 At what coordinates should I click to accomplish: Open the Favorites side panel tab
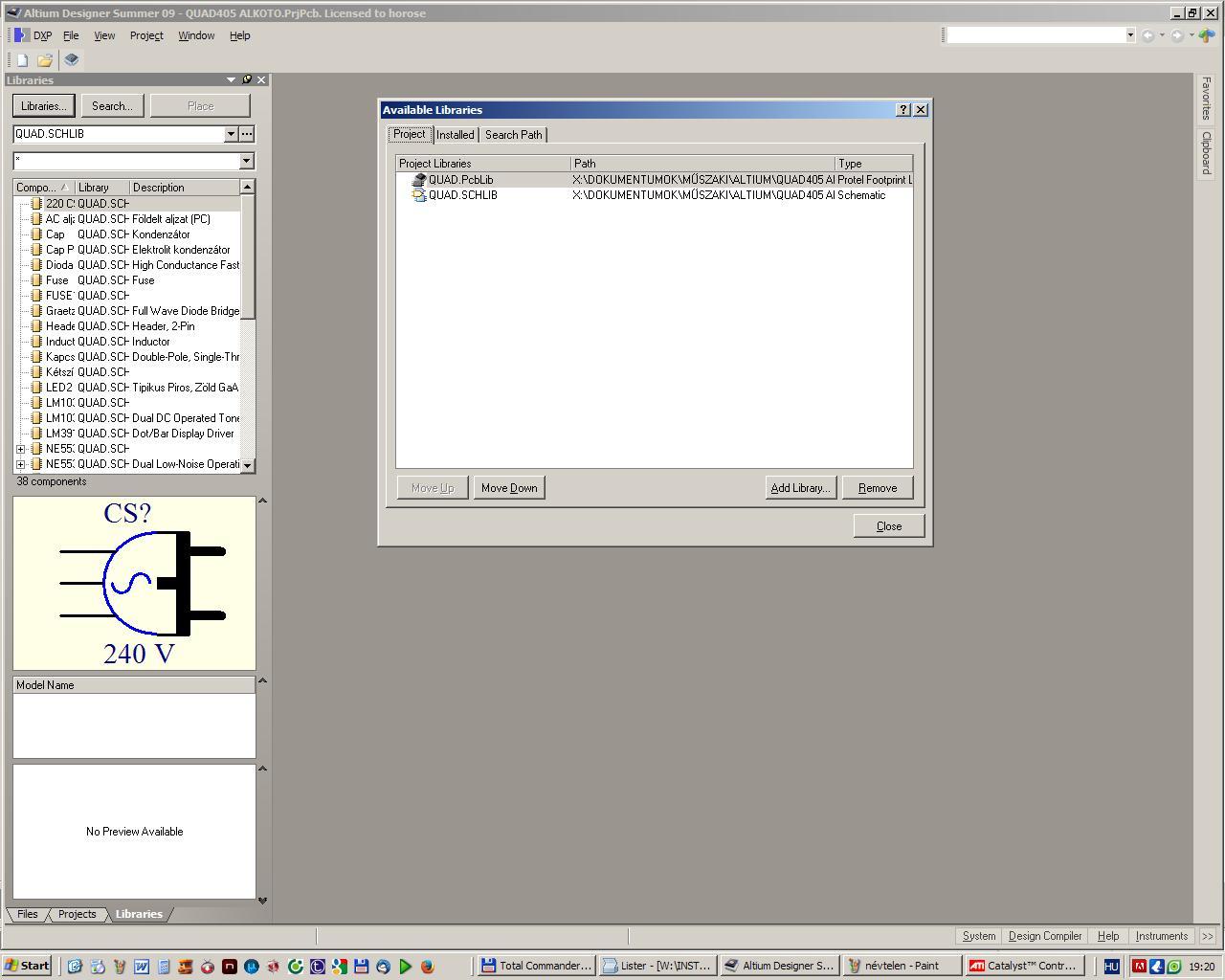click(x=1206, y=99)
